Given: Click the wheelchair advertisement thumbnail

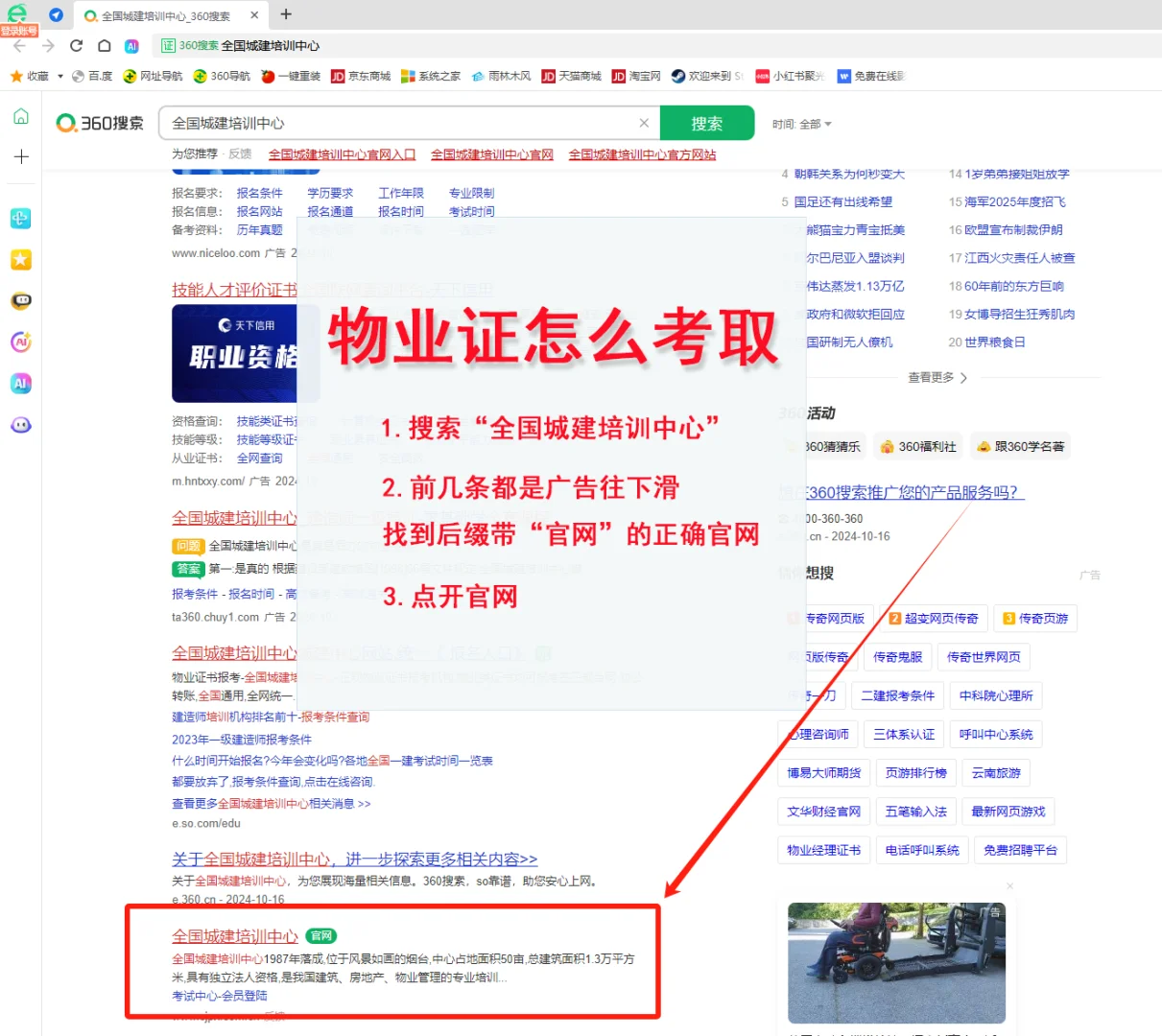Looking at the screenshot, I should [896, 963].
